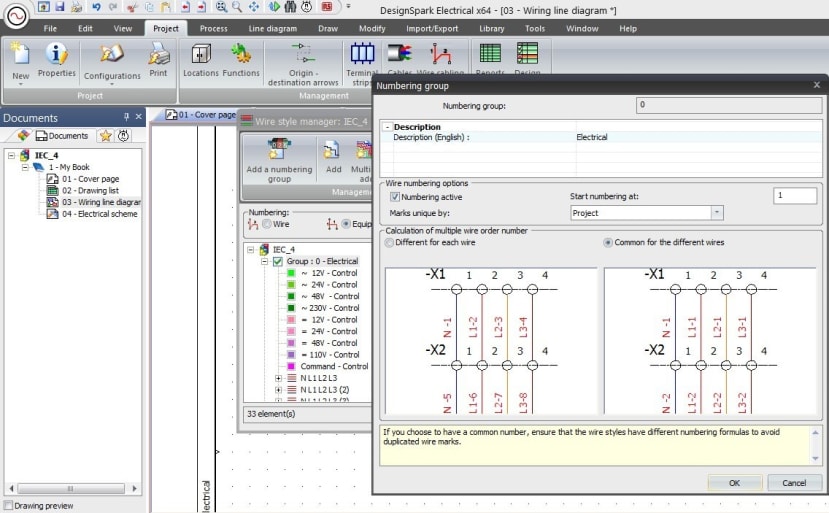The width and height of the screenshot is (829, 513).
Task: Collapse the IEC_4 project tree node in Documents
Action: tap(12, 155)
